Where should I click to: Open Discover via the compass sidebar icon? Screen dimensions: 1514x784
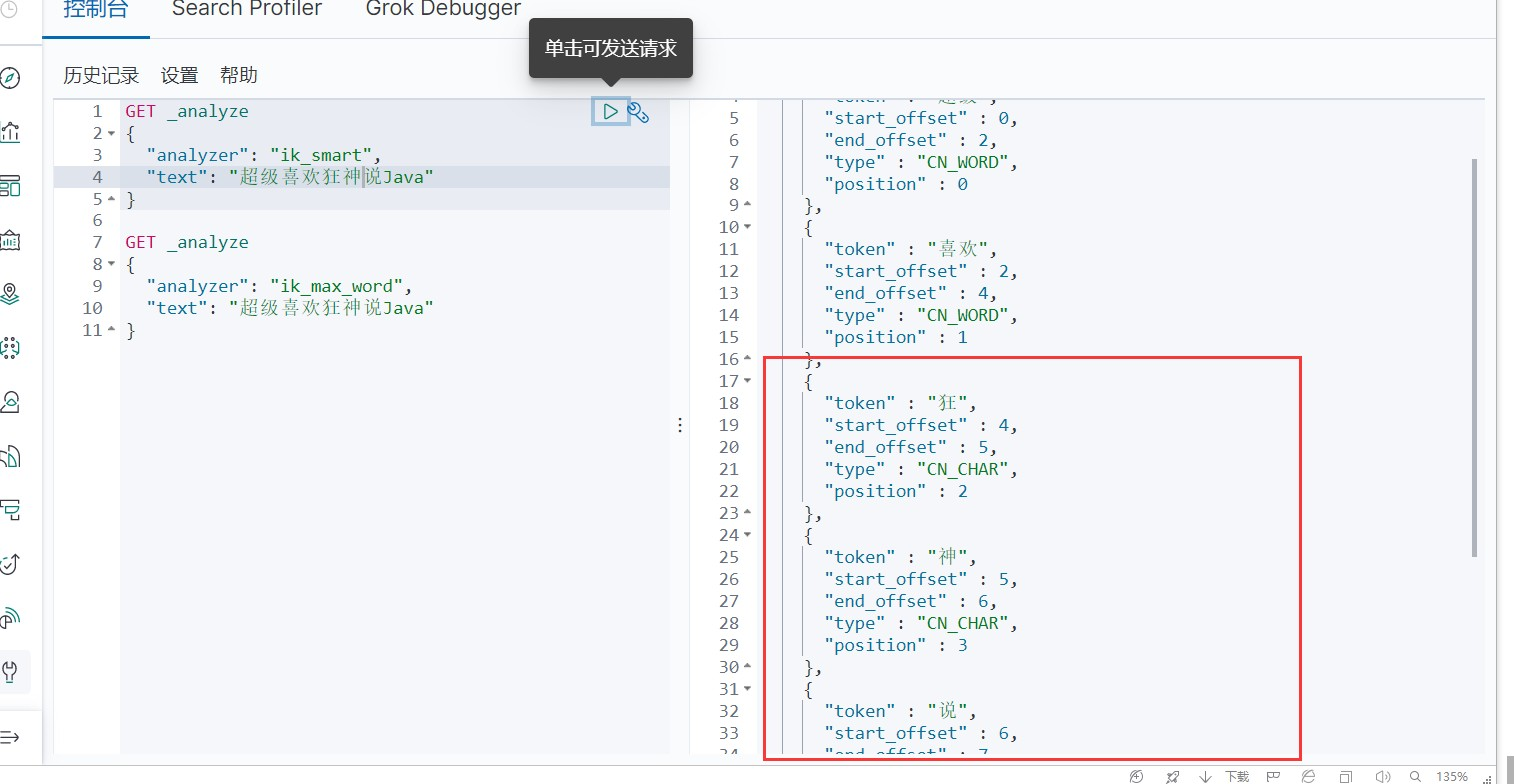[10, 78]
